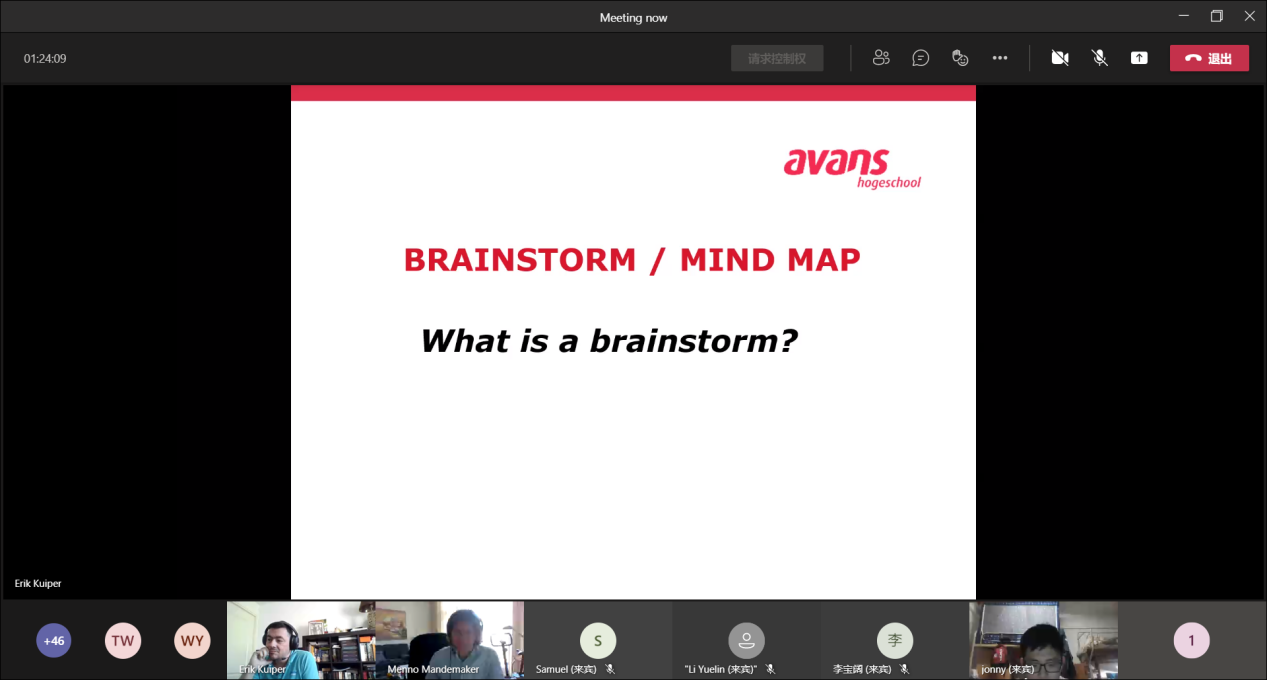Unmute the microphone
The image size is (1267, 680).
click(1100, 58)
